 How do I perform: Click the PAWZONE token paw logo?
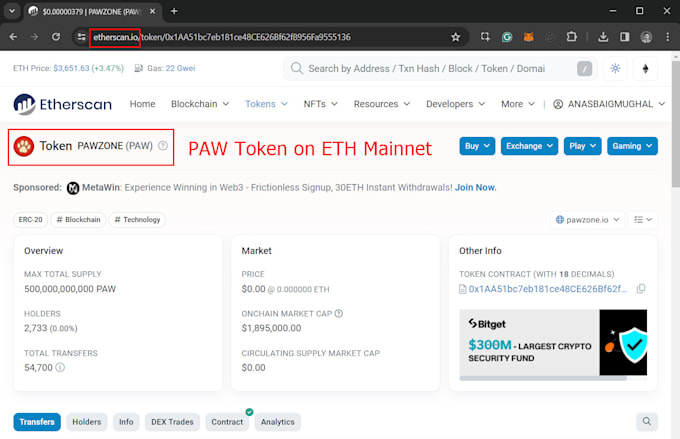(24, 146)
